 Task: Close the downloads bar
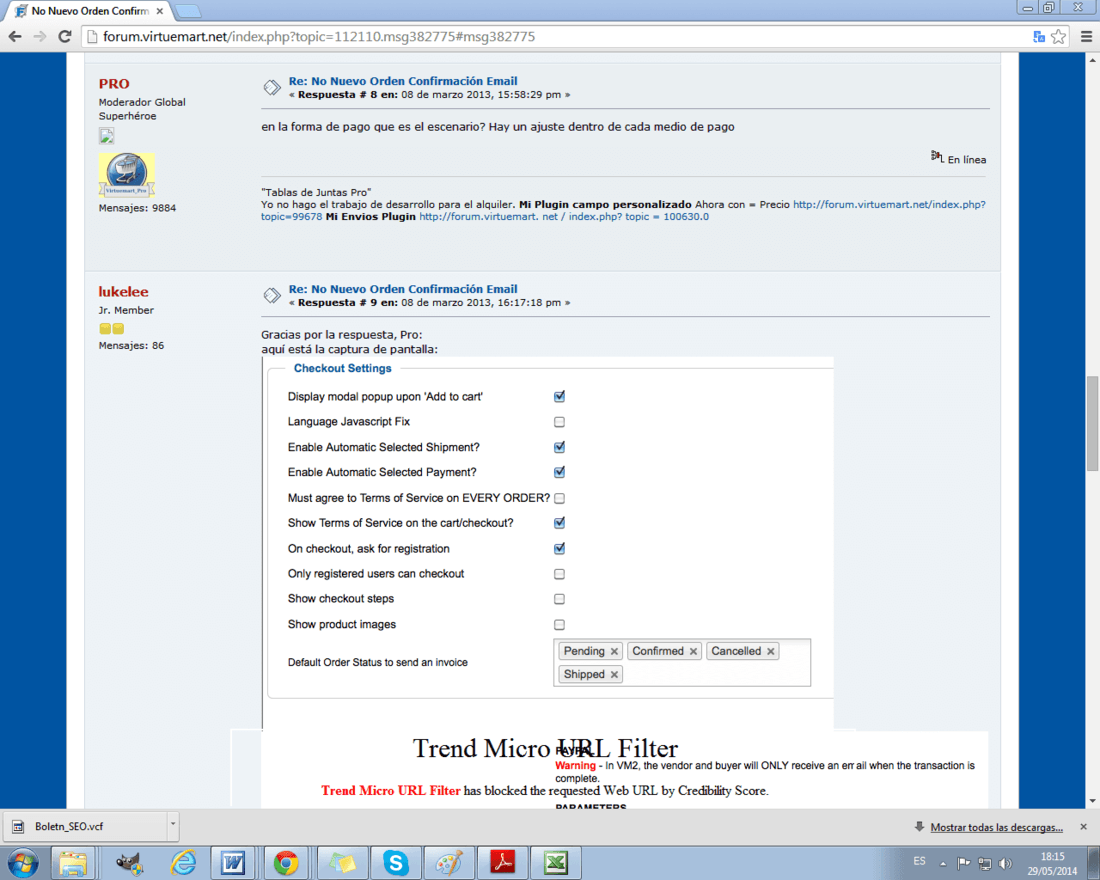coord(1083,827)
